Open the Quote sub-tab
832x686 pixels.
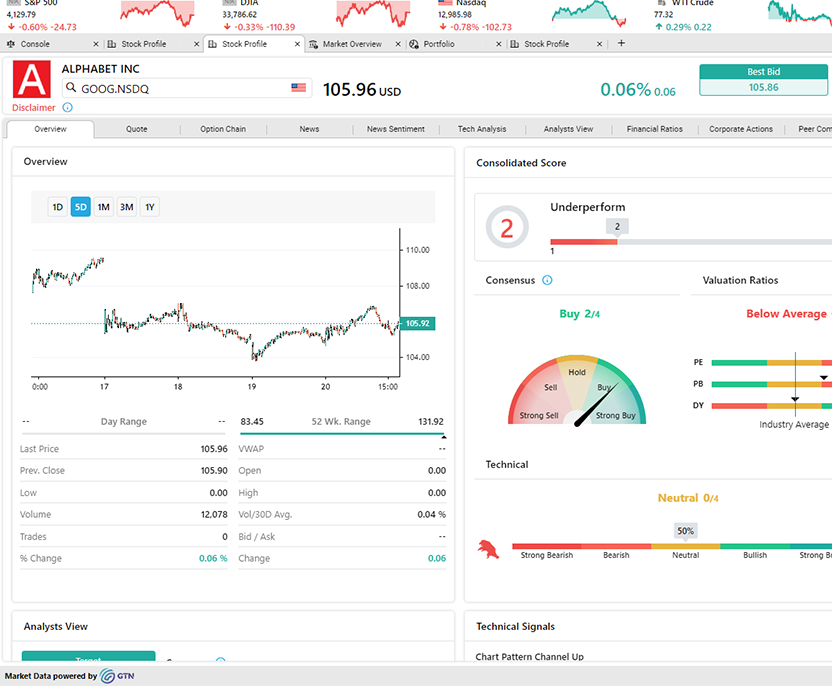[x=137, y=129]
